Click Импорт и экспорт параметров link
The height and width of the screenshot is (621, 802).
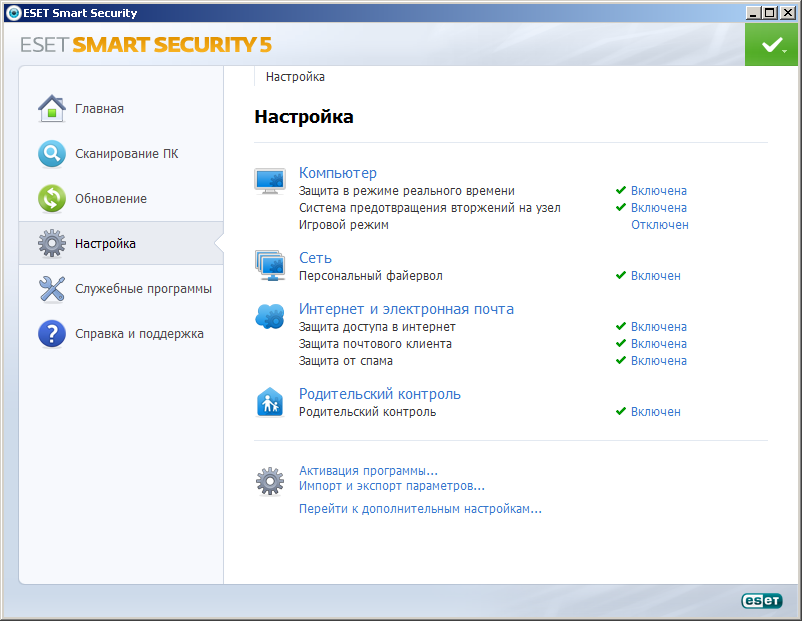[x=392, y=486]
